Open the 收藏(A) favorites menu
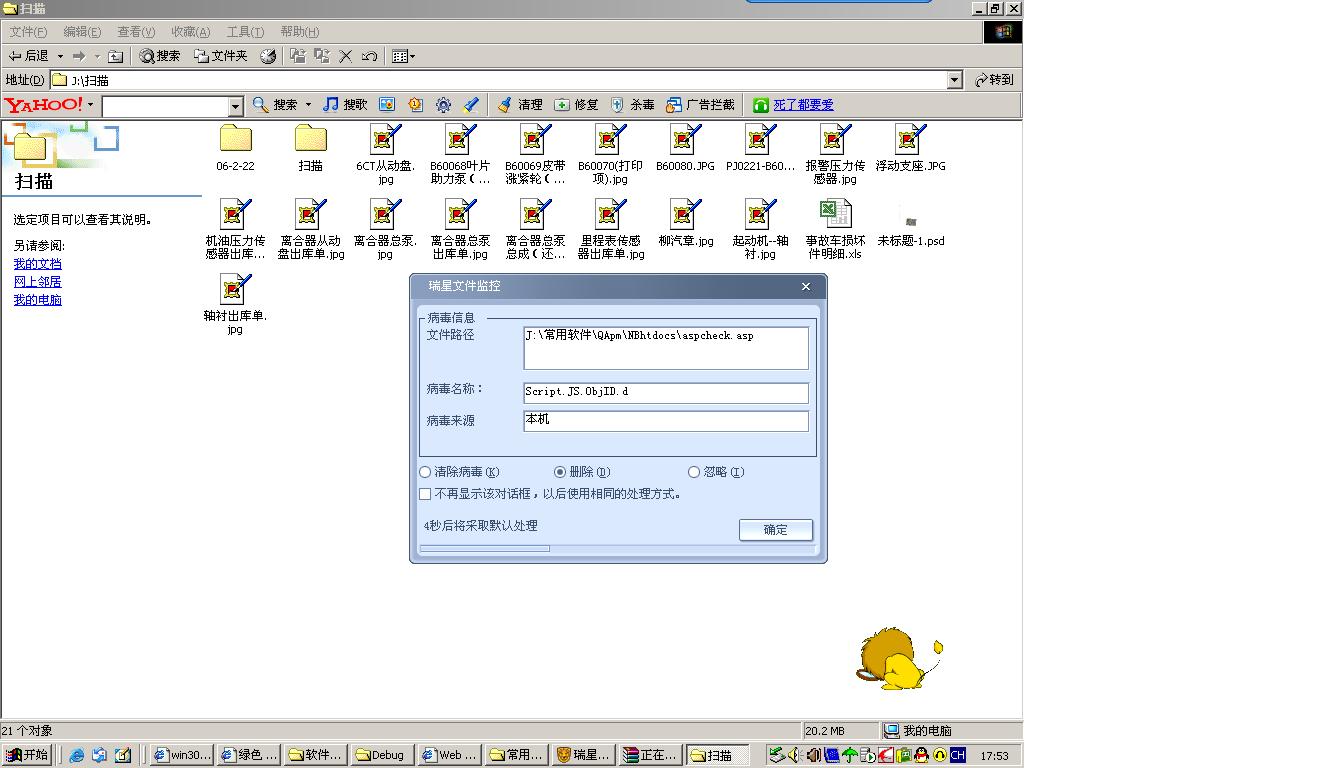Screen dimensions: 1334x768 point(190,32)
